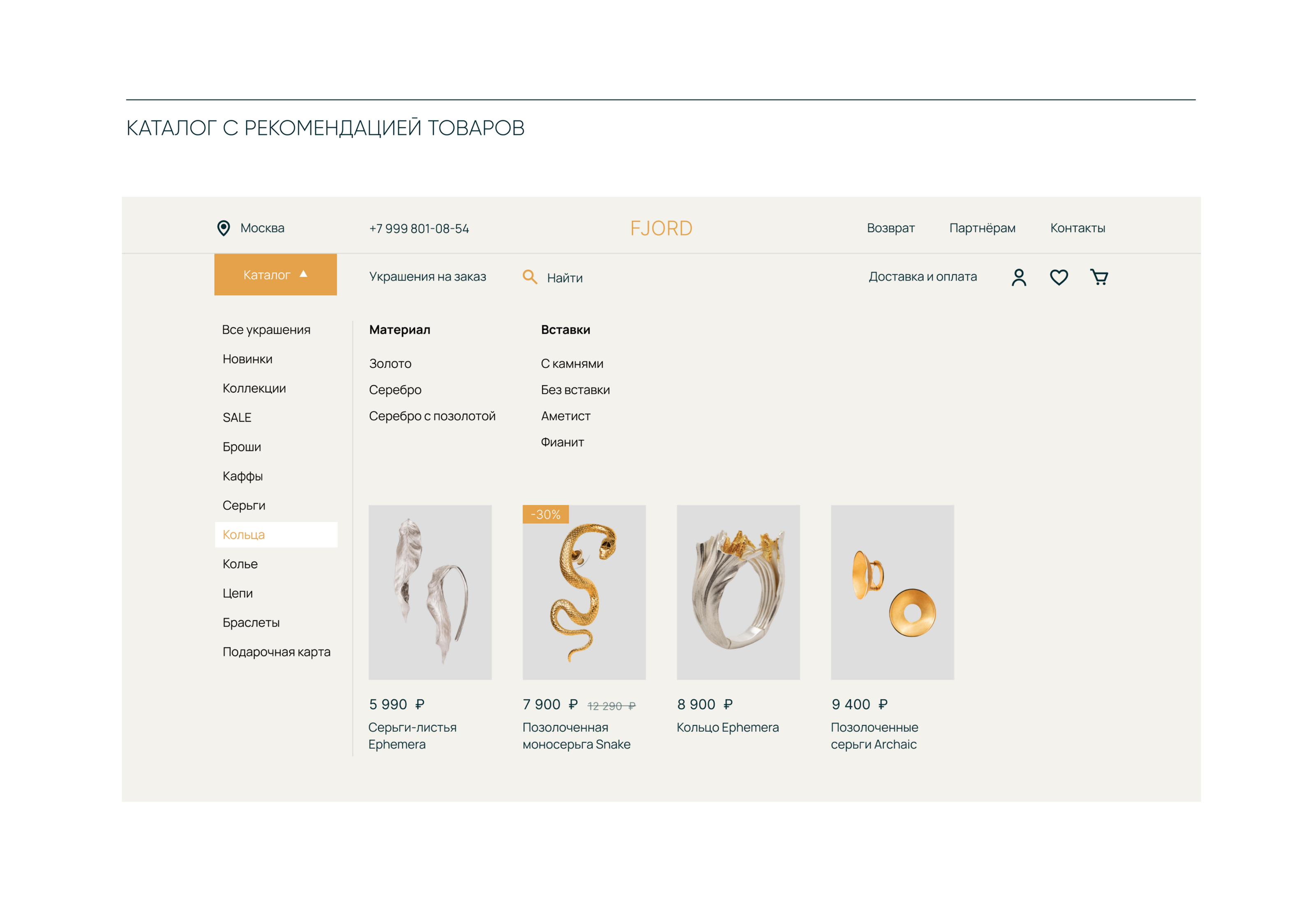Click into the Найти search field
Screen dimensions: 1316x902
coord(565,278)
